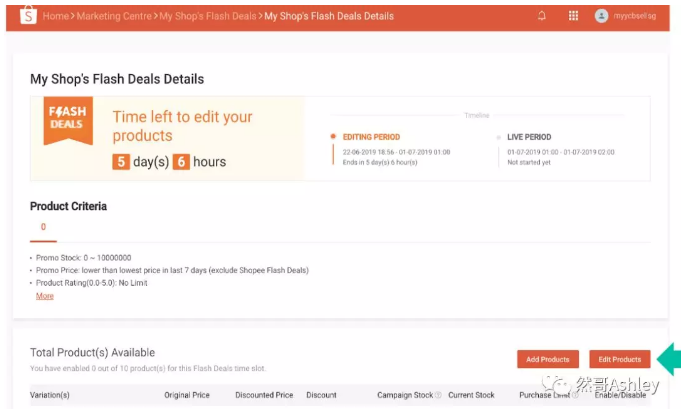Click My Shop's Flash Deals Details breadcrumb
691x409 pixels.
click(x=329, y=16)
